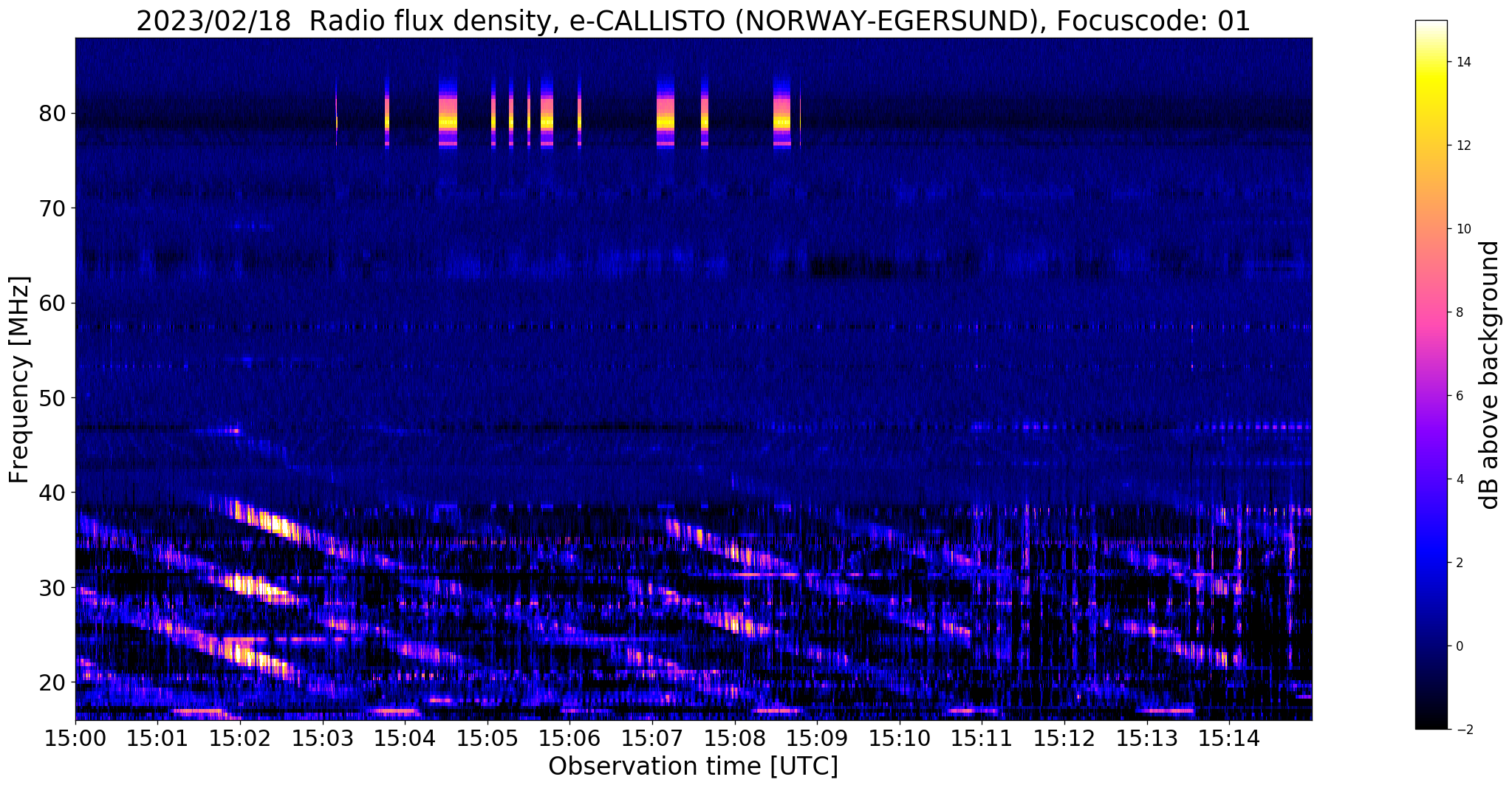Click the 15:01 time tick label
Image resolution: width=1512 pixels, height=788 pixels.
158,738
